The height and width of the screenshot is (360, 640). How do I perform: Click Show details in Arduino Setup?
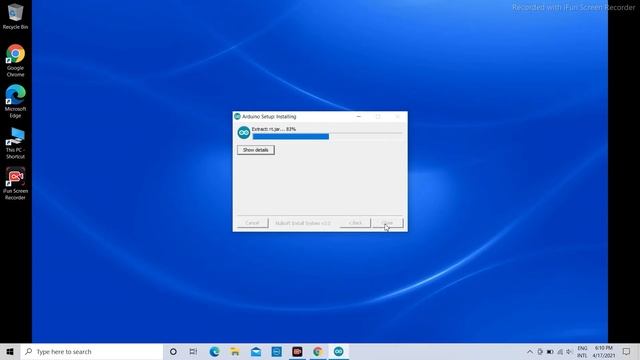(256, 150)
